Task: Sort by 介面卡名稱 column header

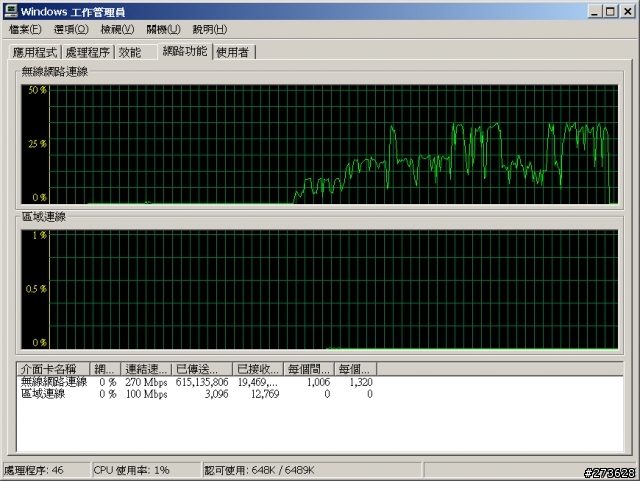Action: point(53,369)
